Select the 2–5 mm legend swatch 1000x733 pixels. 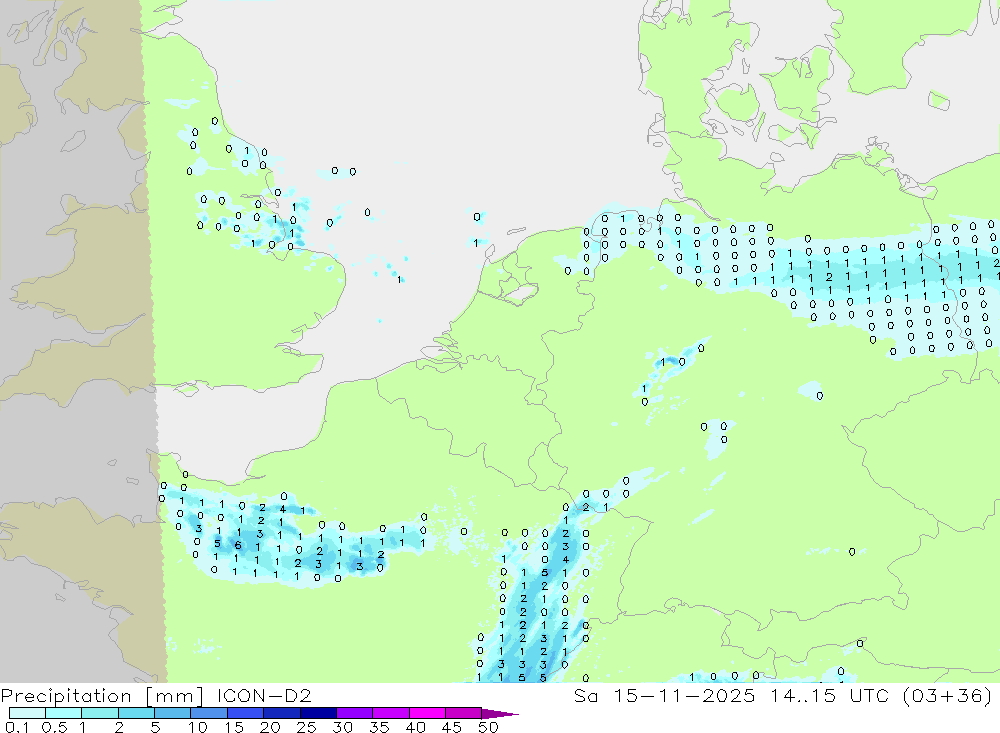coord(136,713)
